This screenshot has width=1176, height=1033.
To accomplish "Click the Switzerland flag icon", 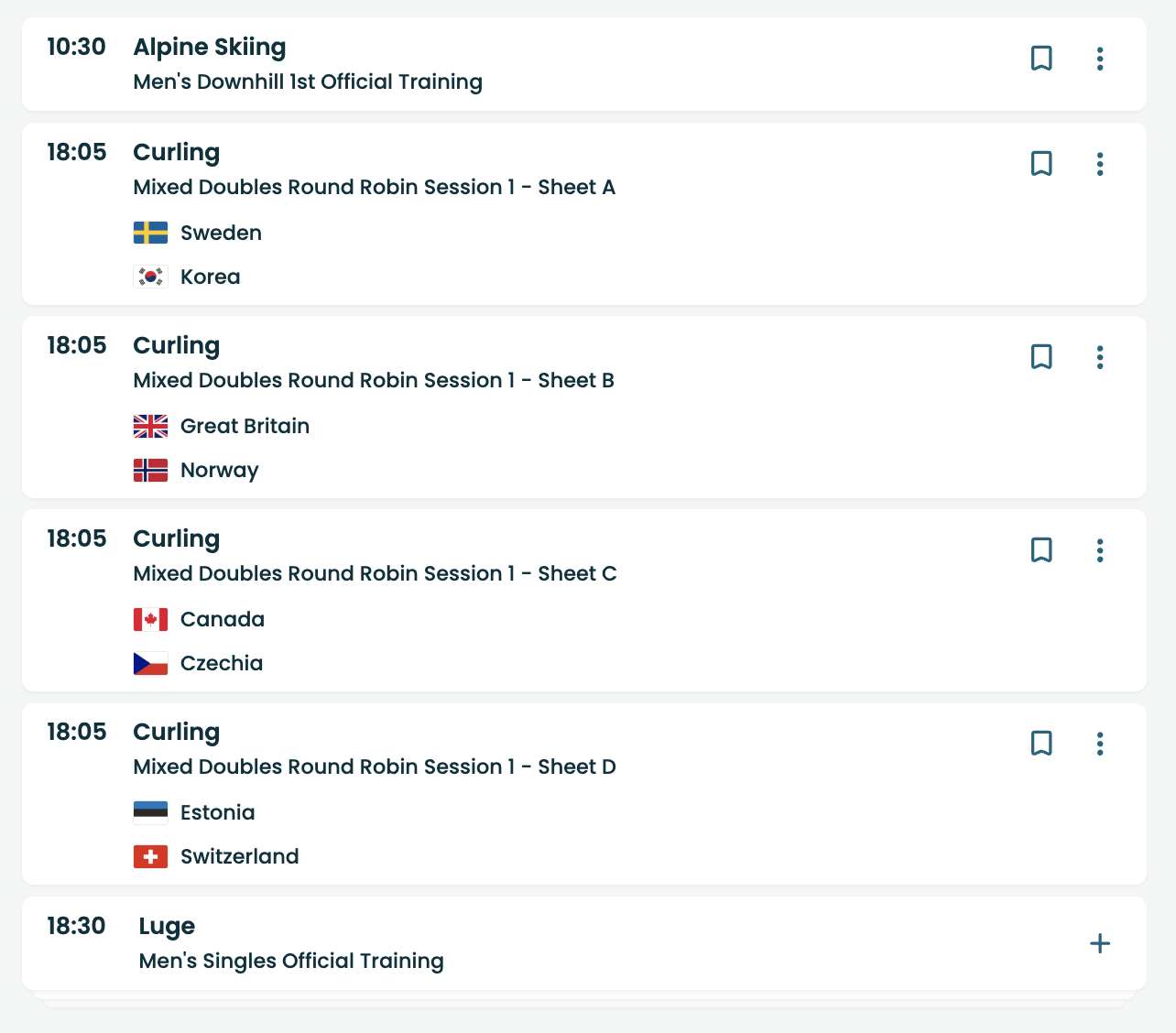I will coord(150,857).
